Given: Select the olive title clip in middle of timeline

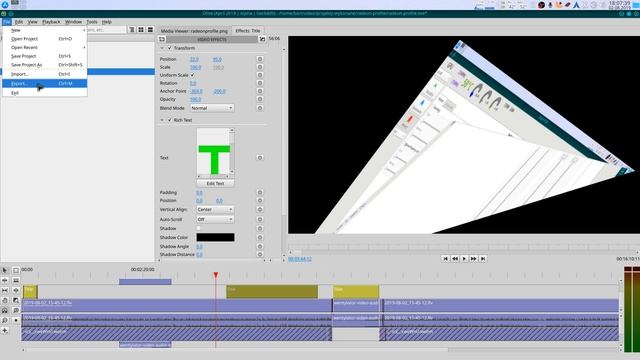Looking at the screenshot, I should tap(272, 291).
